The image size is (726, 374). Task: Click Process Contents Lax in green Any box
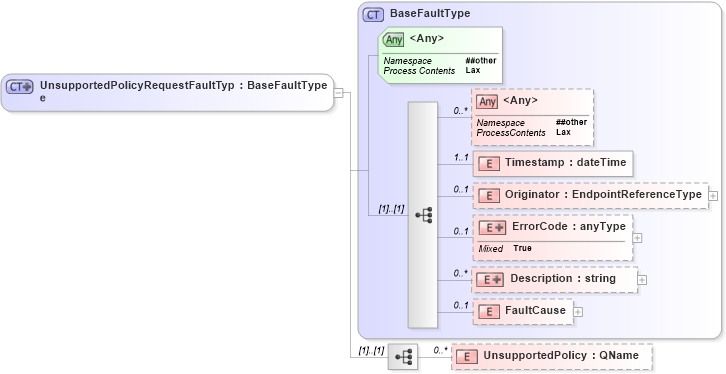tap(432, 71)
